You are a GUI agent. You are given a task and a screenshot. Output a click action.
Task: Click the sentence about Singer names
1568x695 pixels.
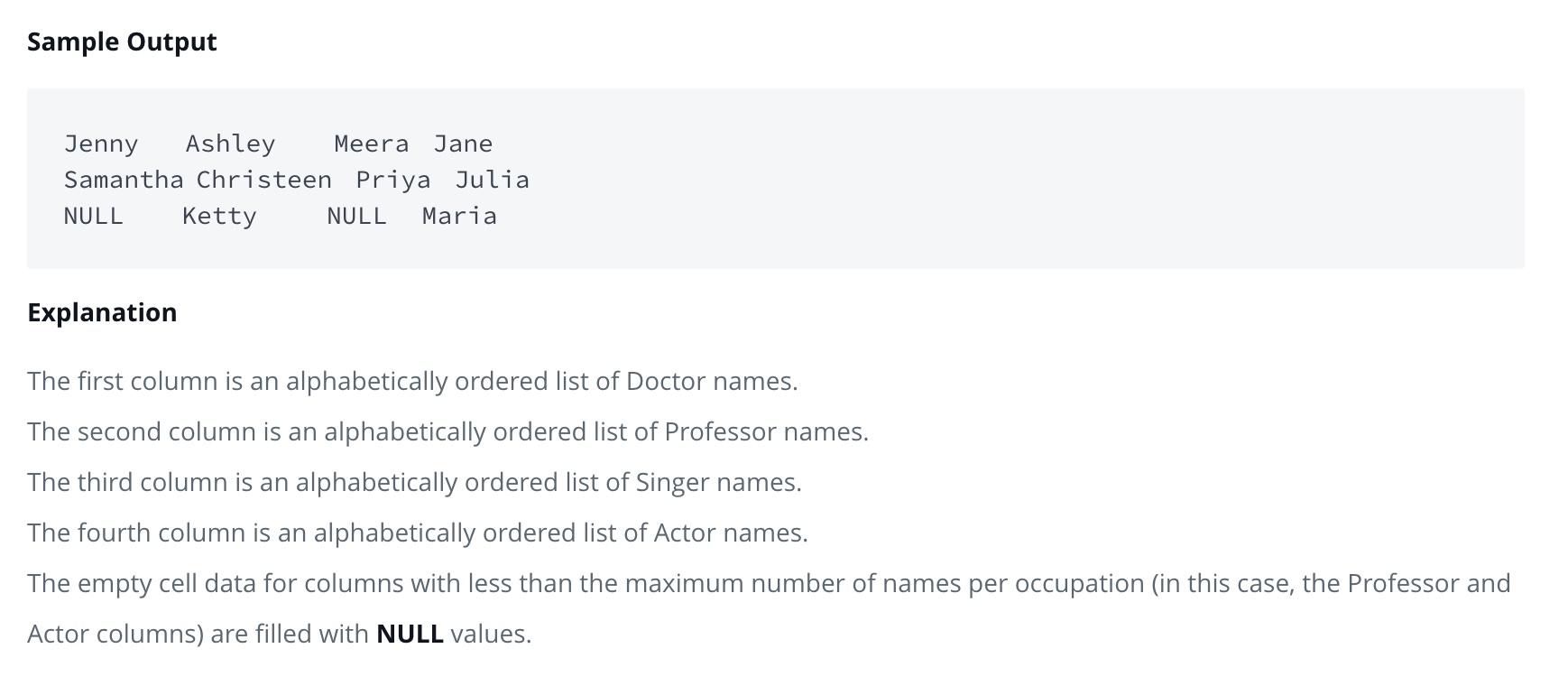pyautogui.click(x=414, y=483)
